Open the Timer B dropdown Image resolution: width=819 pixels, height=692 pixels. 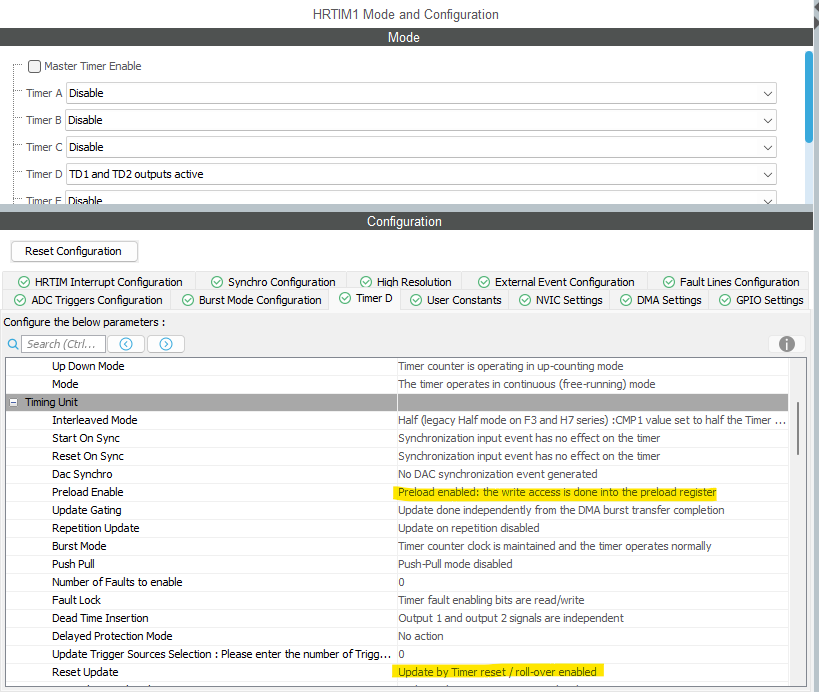tap(421, 120)
